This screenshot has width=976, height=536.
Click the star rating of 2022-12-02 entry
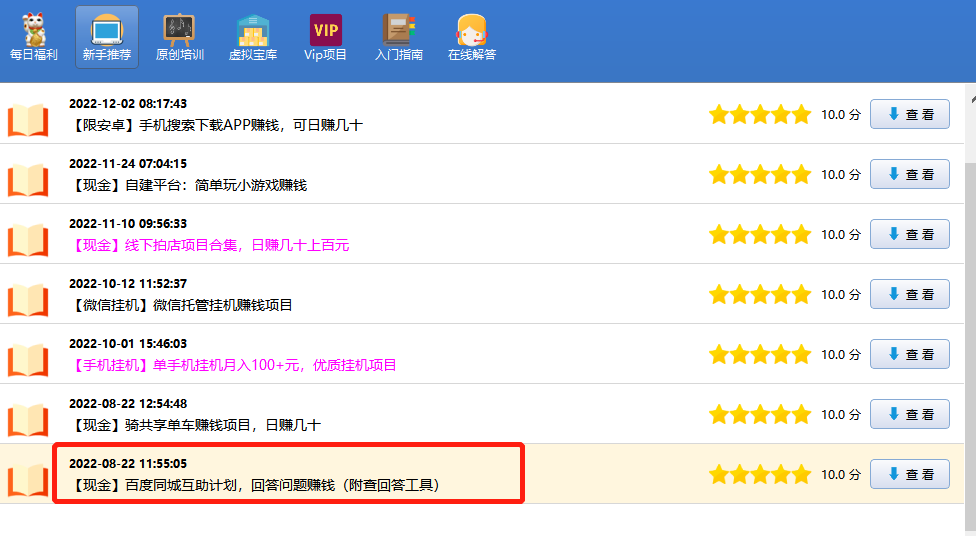[x=760, y=115]
